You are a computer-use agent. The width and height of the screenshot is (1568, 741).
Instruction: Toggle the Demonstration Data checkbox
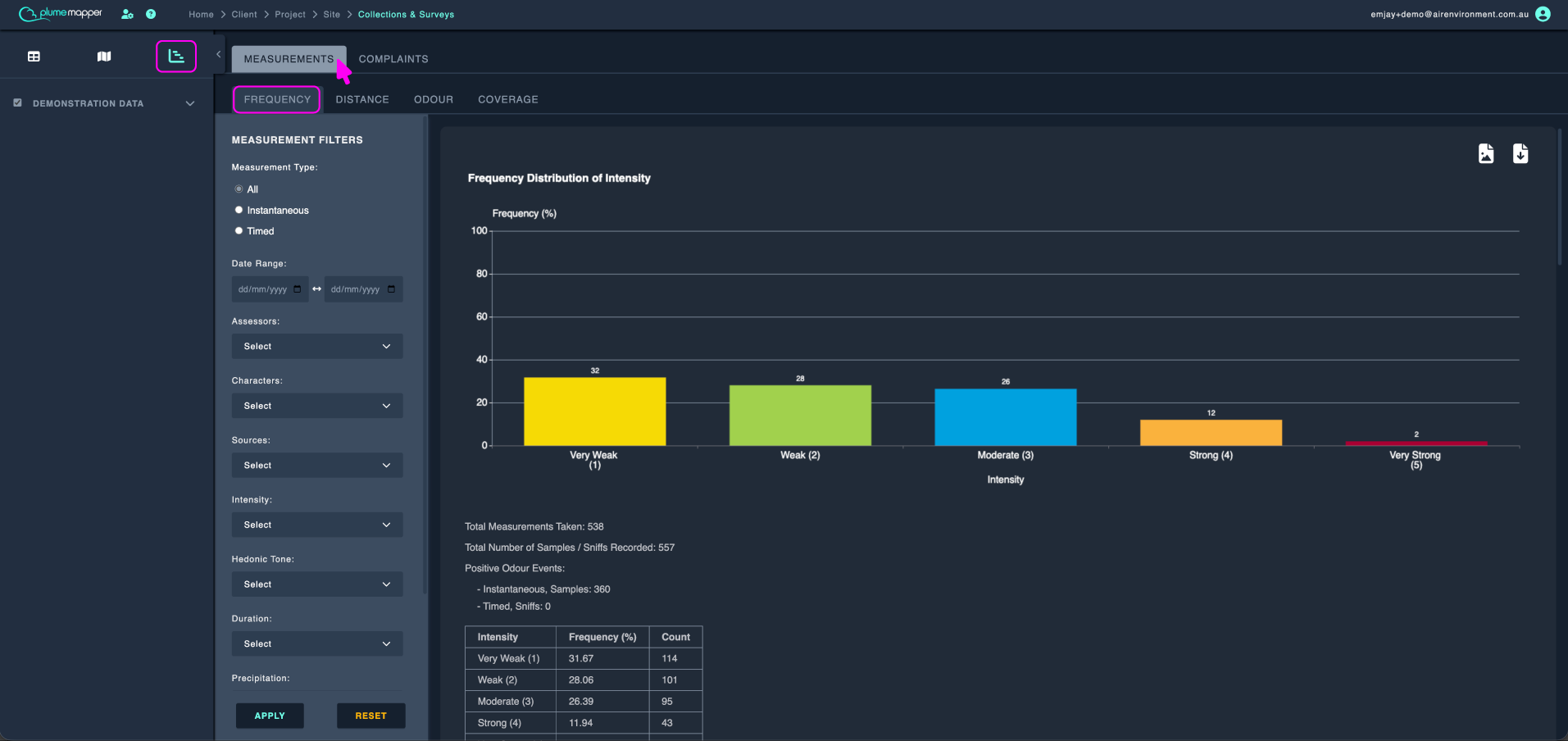(17, 103)
